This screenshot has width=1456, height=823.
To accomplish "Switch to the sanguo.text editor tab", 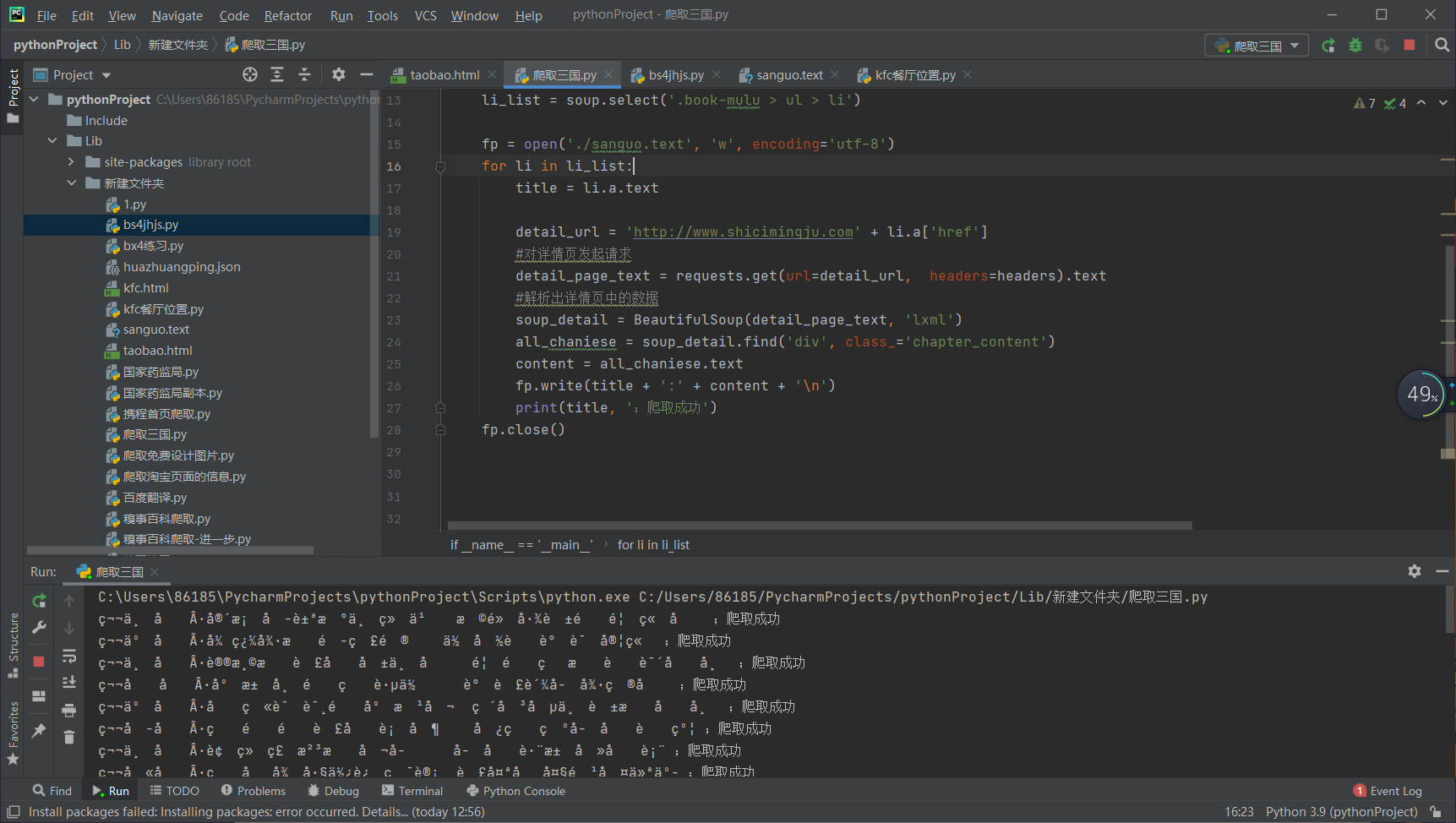I will click(x=789, y=75).
